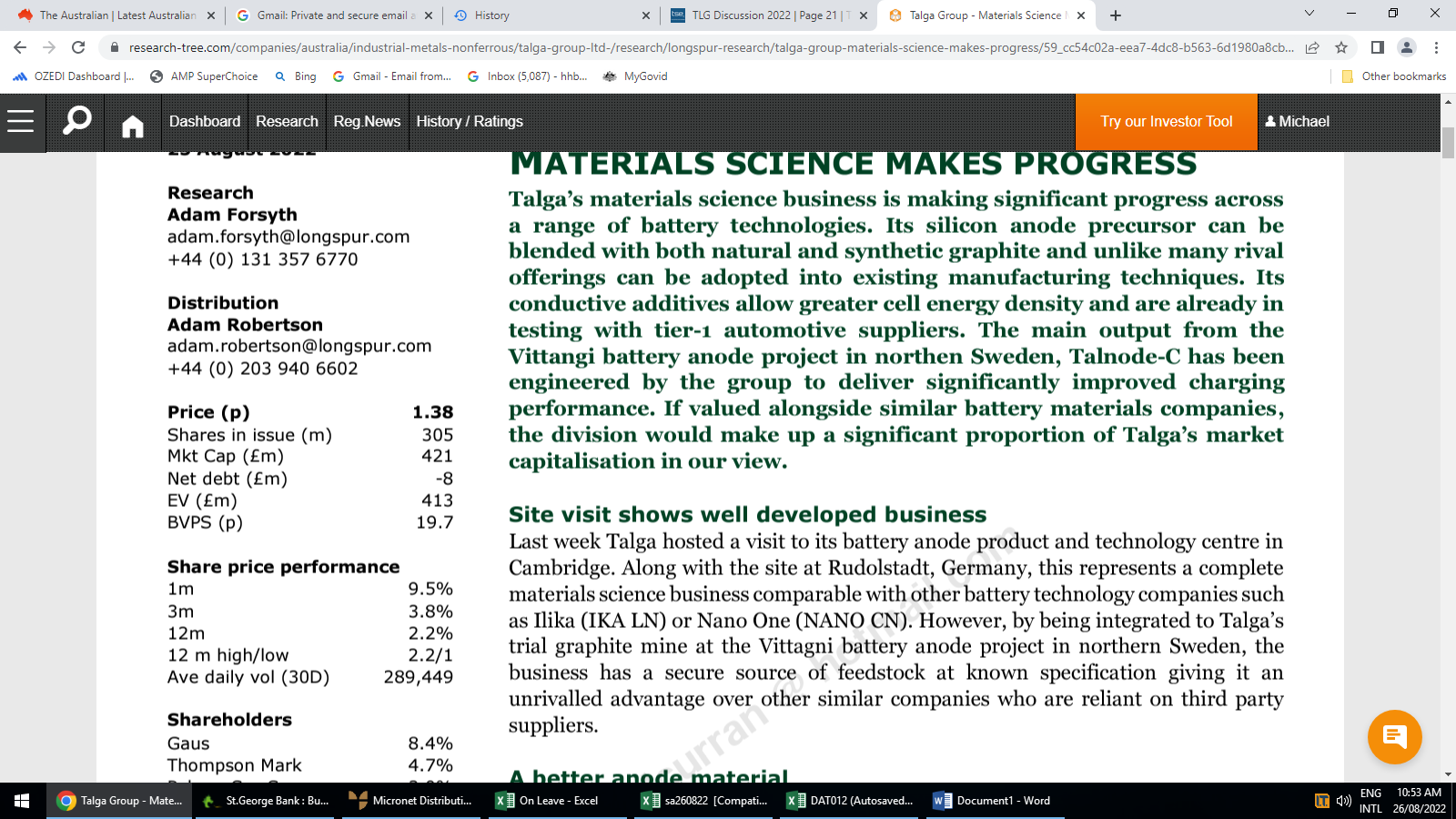This screenshot has height=819, width=1456.
Task: Open Chrome three-dot menu
Action: click(x=1437, y=47)
